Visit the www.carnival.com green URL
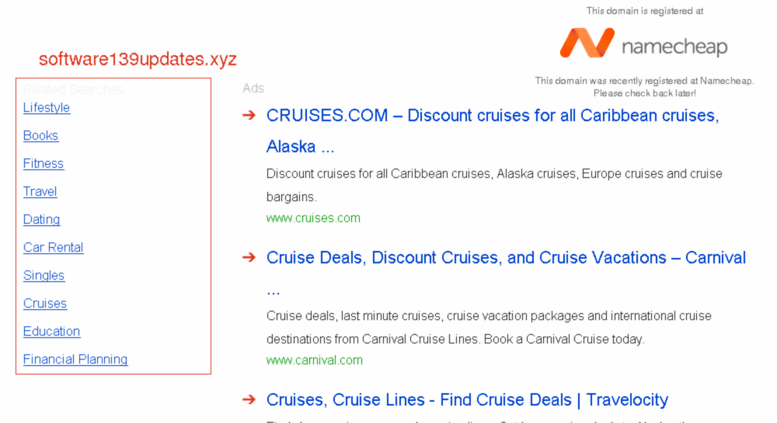Screen dimensions: 777x423 (314, 360)
